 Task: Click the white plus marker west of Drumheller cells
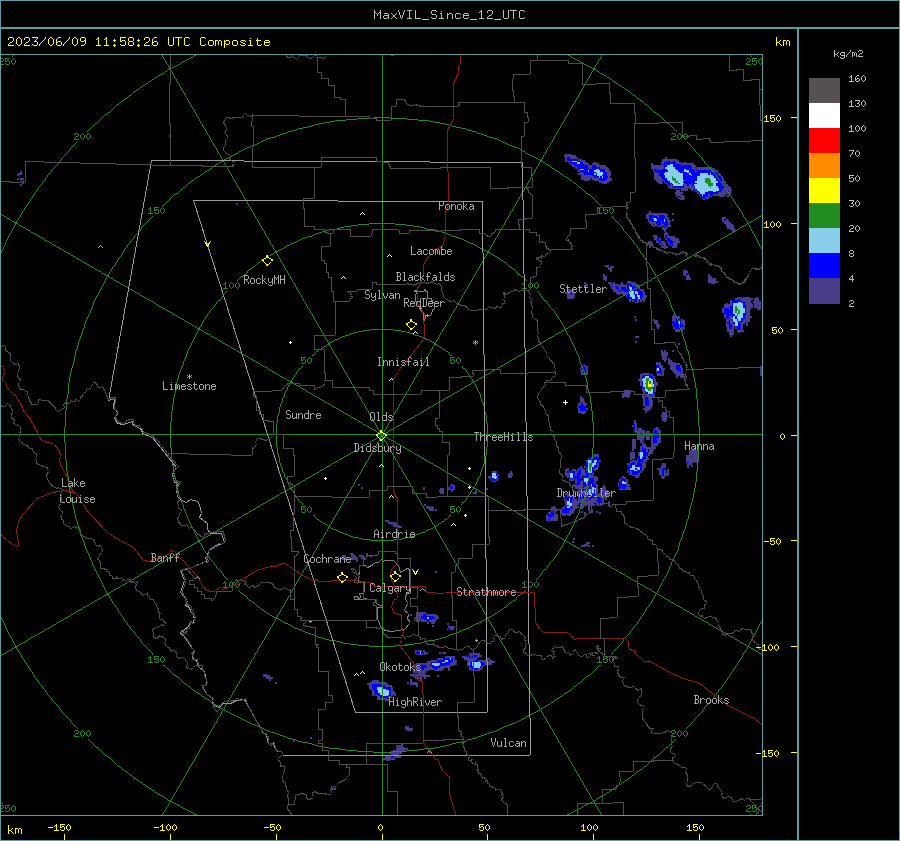coord(565,402)
